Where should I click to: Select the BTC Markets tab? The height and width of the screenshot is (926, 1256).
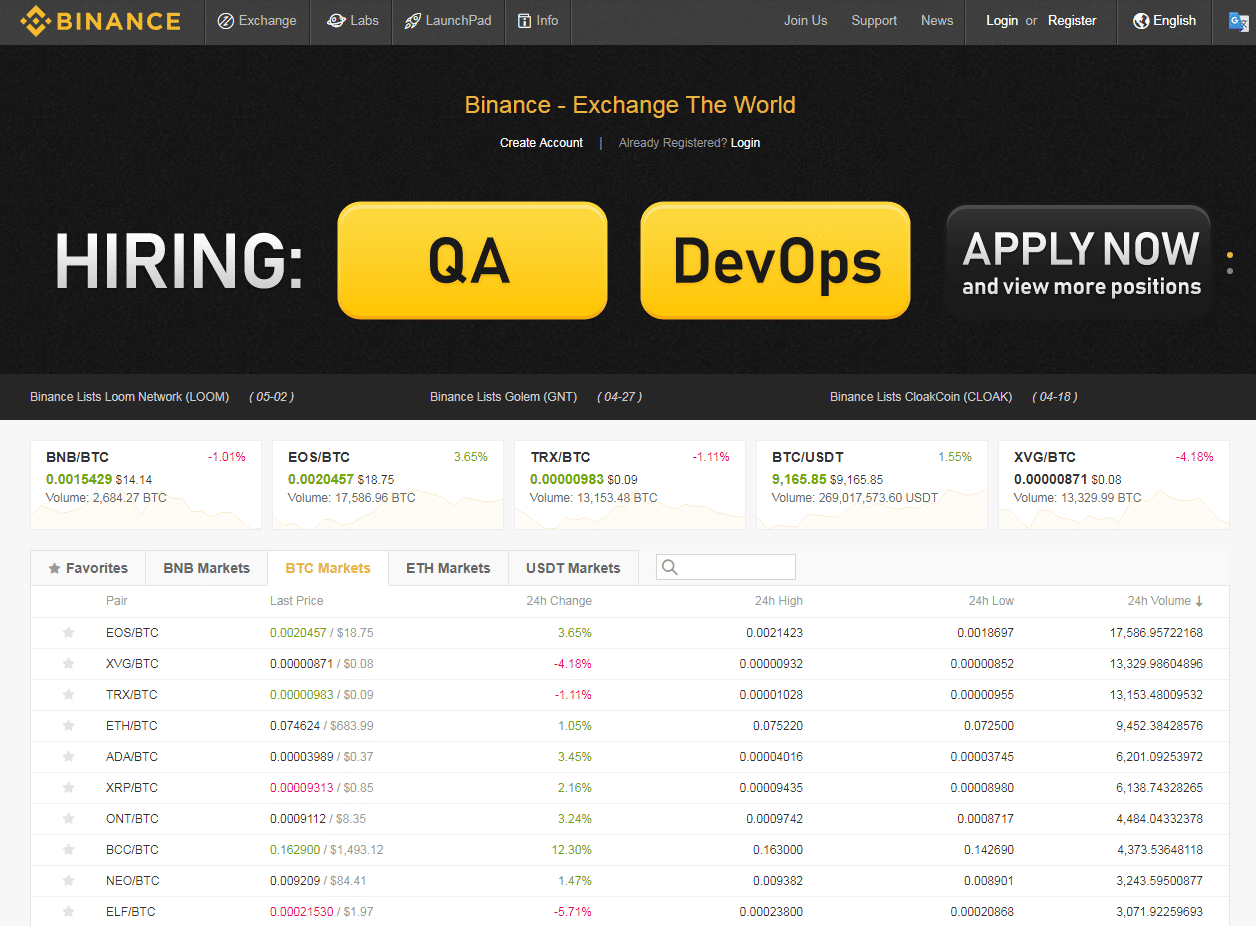click(328, 568)
